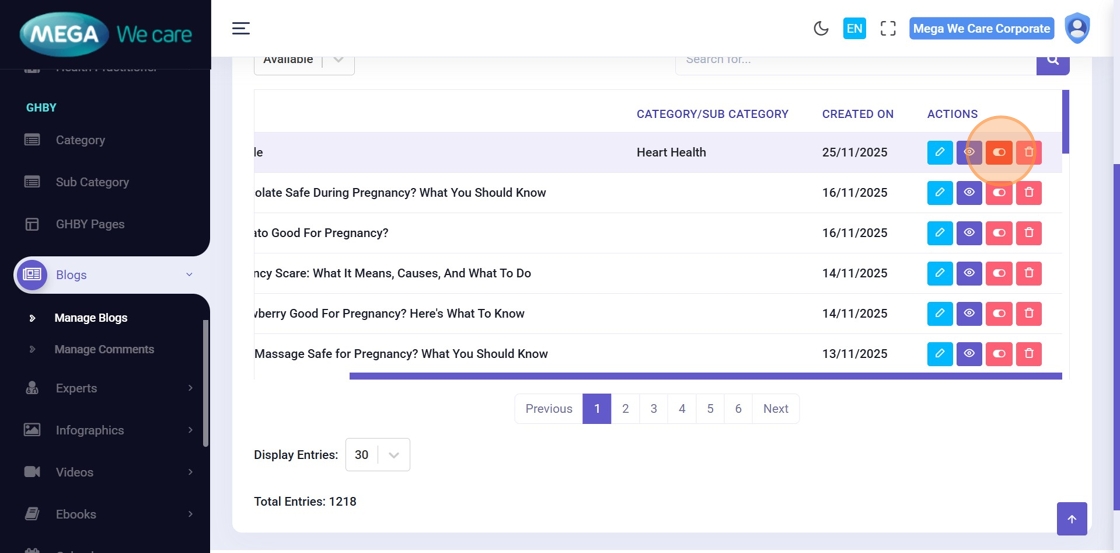Screen dimensions: 1120x553
Task: Edit the Heart Health blog entry
Action: tap(939, 152)
